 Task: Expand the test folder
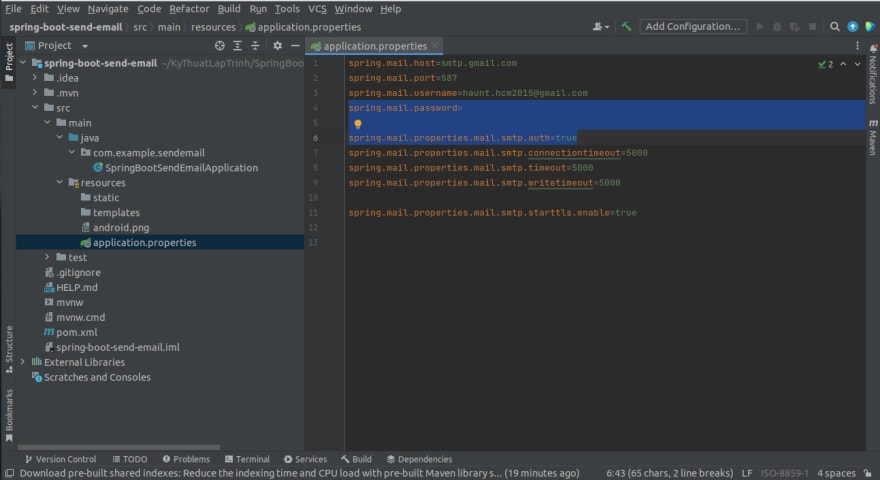[47, 257]
